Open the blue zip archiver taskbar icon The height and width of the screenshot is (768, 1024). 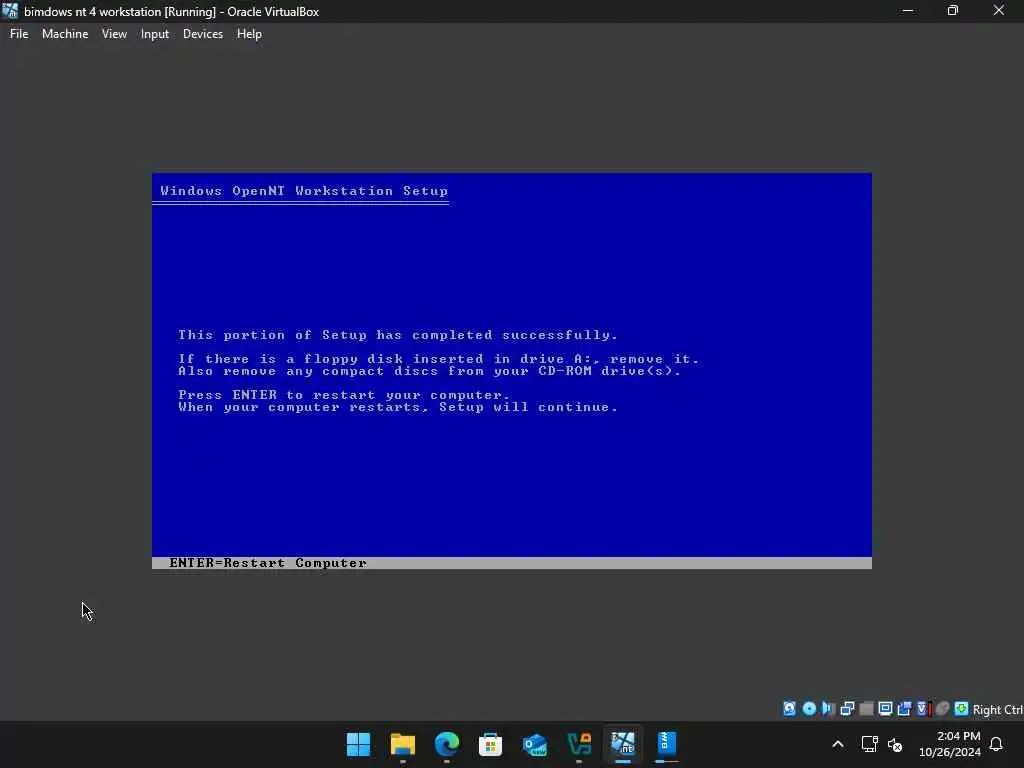[x=667, y=744]
